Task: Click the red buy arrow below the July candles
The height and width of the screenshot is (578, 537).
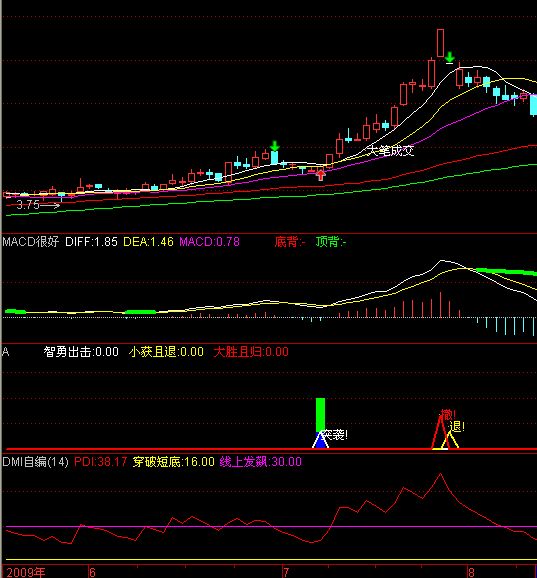Action: [321, 175]
